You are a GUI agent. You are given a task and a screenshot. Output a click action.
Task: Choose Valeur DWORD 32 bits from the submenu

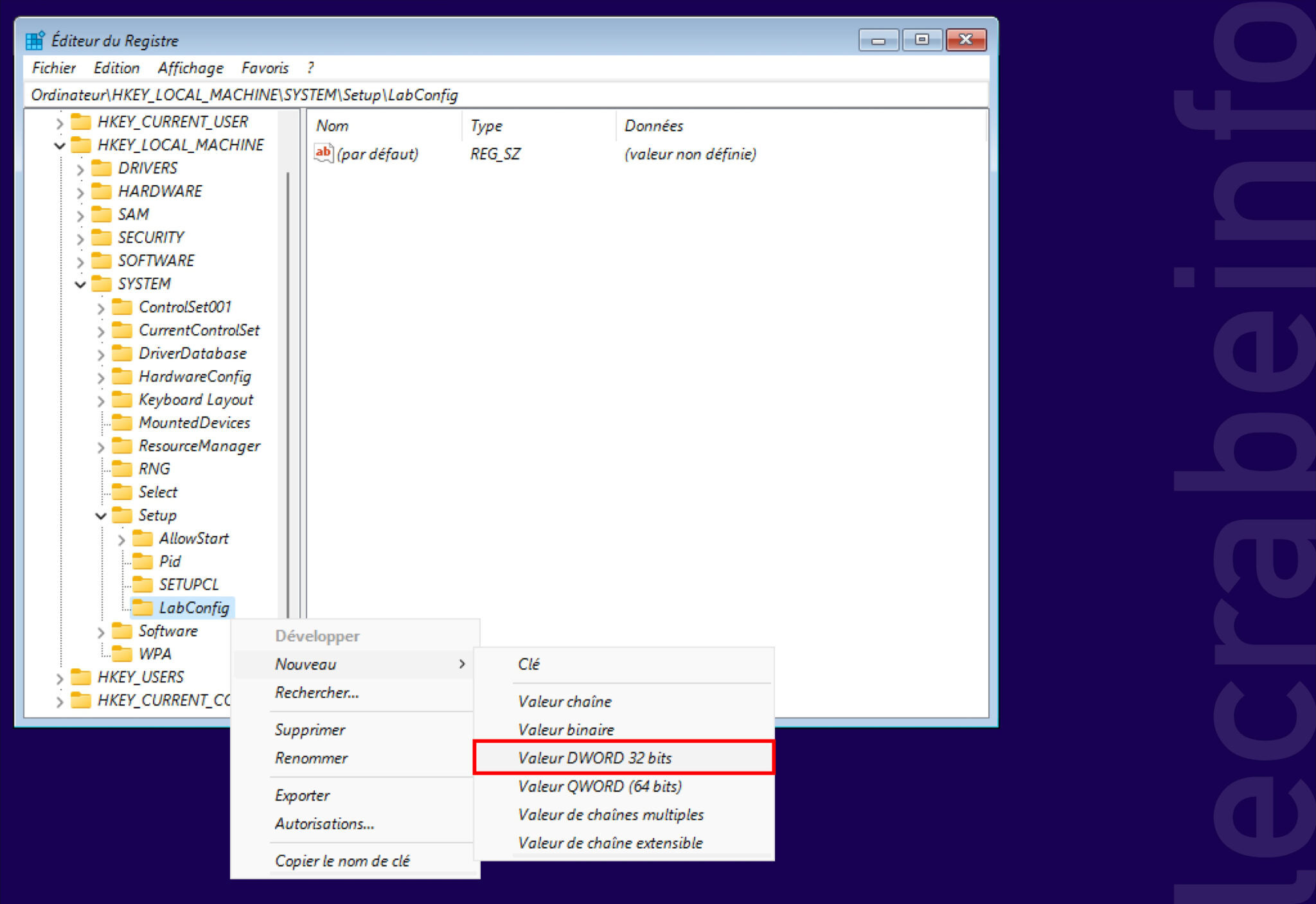596,758
